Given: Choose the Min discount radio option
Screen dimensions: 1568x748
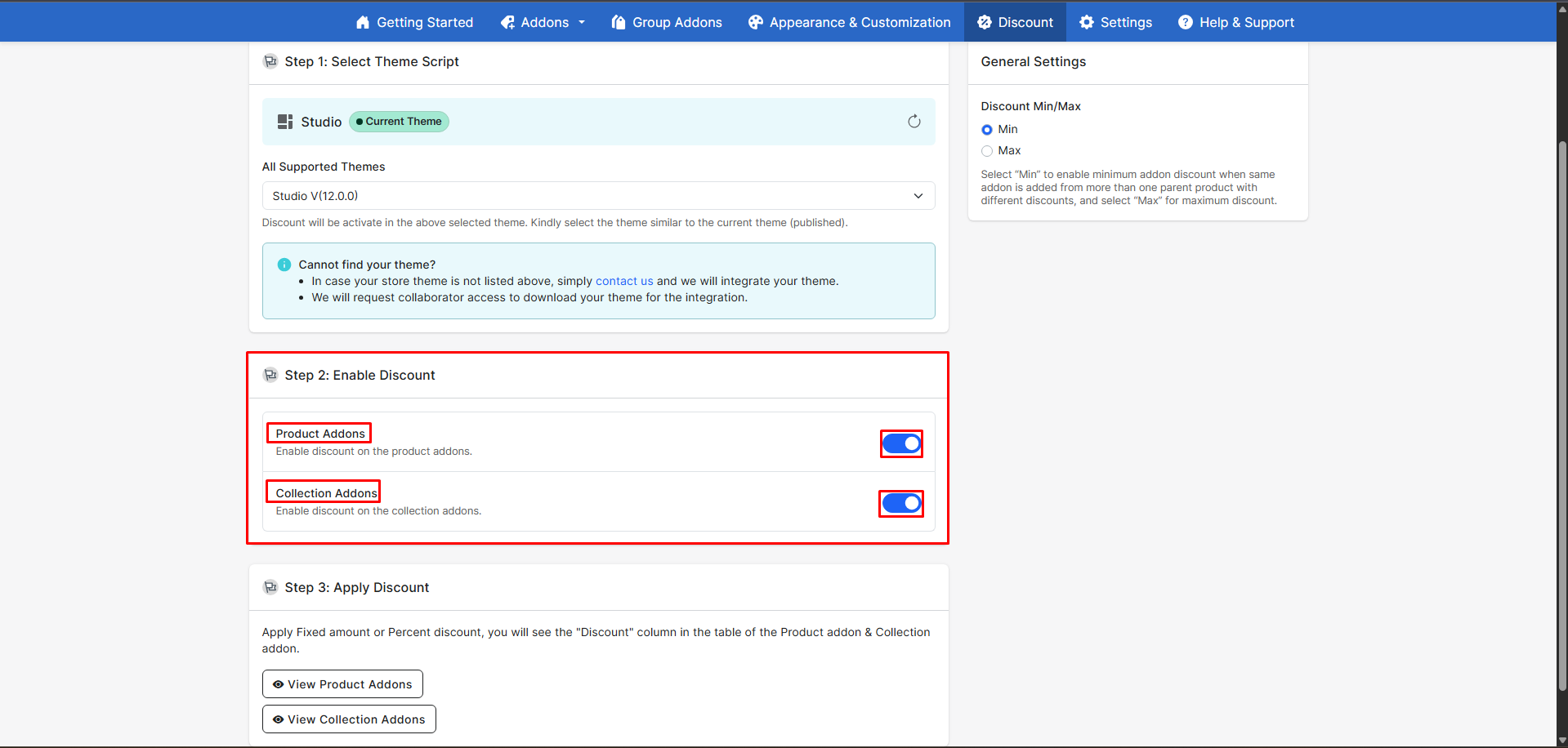Looking at the screenshot, I should coord(987,130).
